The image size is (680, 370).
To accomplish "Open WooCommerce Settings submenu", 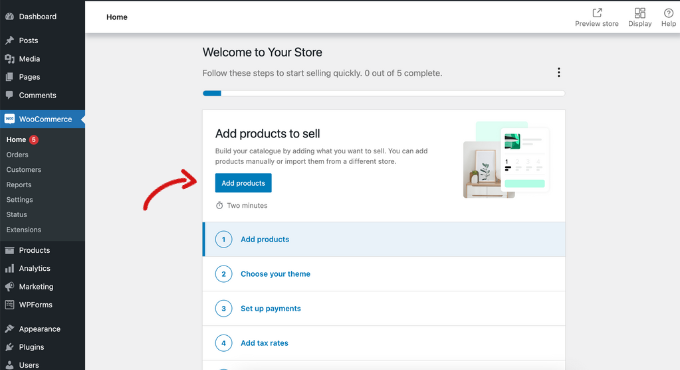I will [x=20, y=200].
